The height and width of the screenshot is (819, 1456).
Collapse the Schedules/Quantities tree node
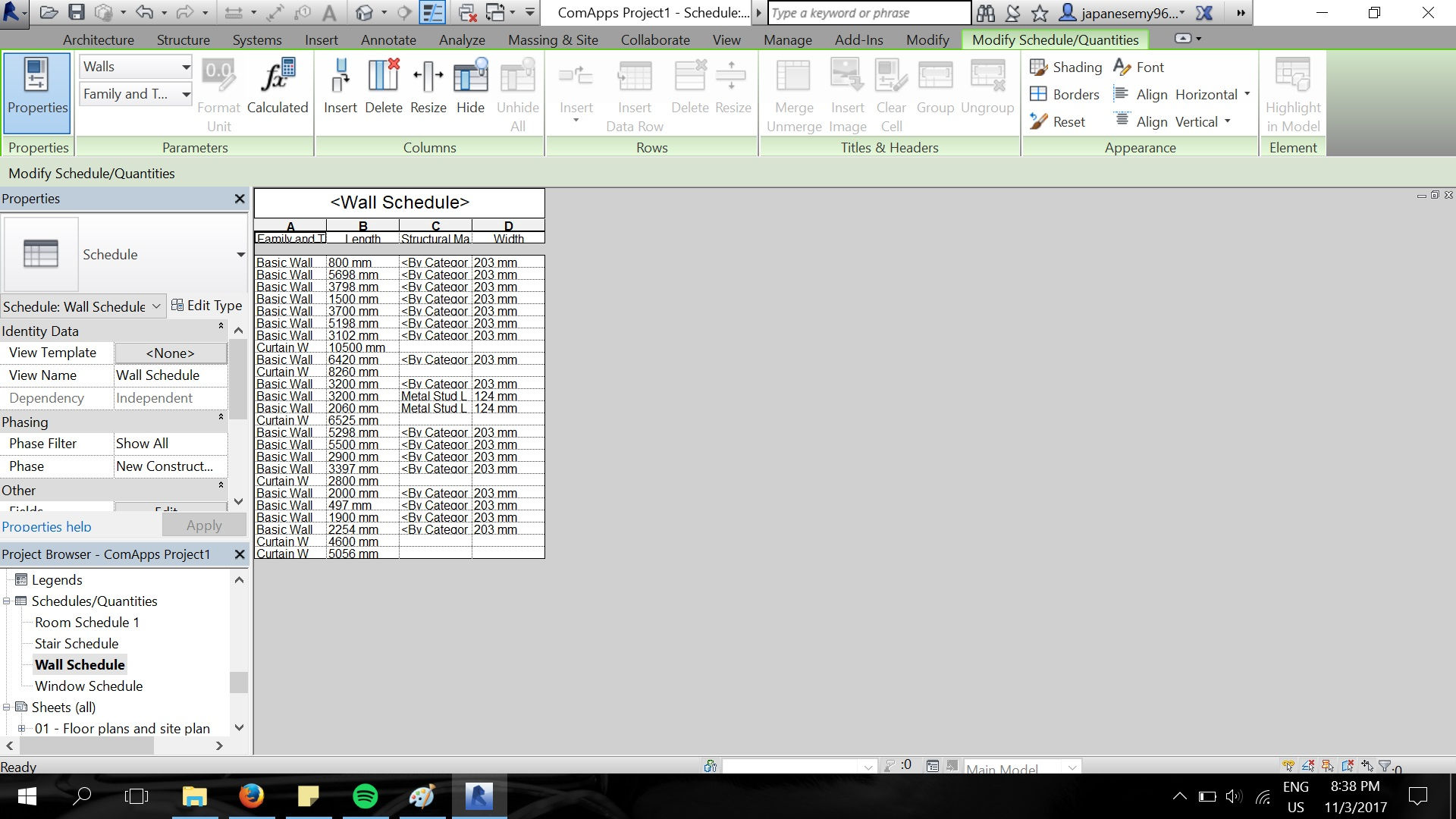[7, 601]
